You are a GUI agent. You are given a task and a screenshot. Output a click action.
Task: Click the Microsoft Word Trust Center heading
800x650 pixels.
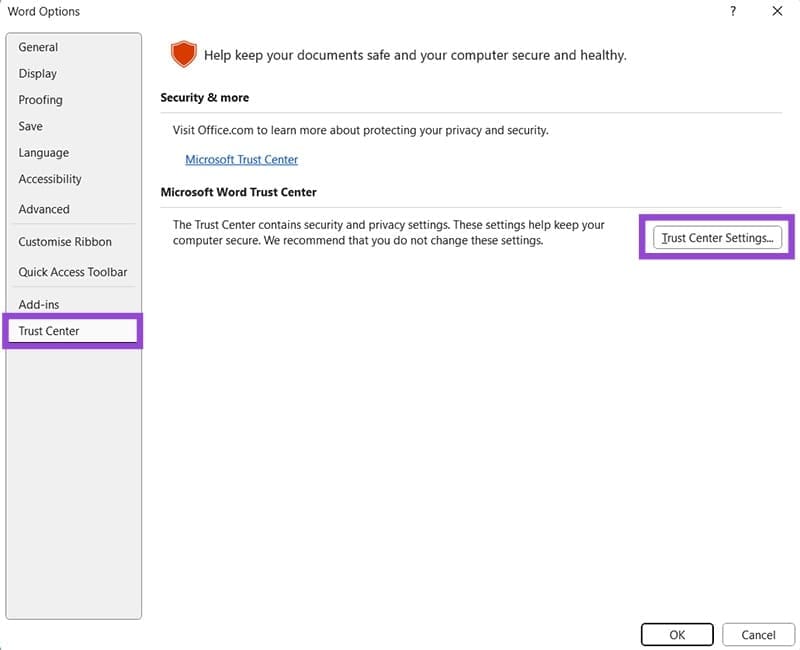[238, 192]
